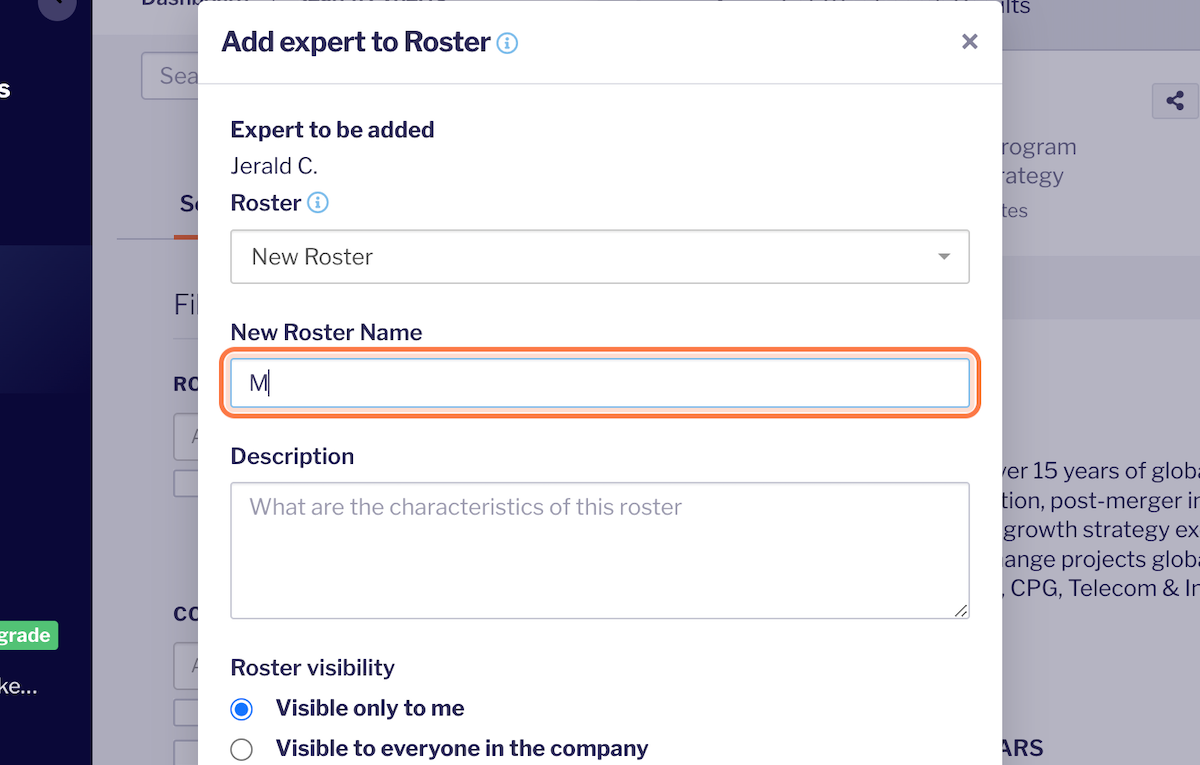1200x765 pixels.
Task: Click the info icon next to Roster label
Action: [317, 203]
